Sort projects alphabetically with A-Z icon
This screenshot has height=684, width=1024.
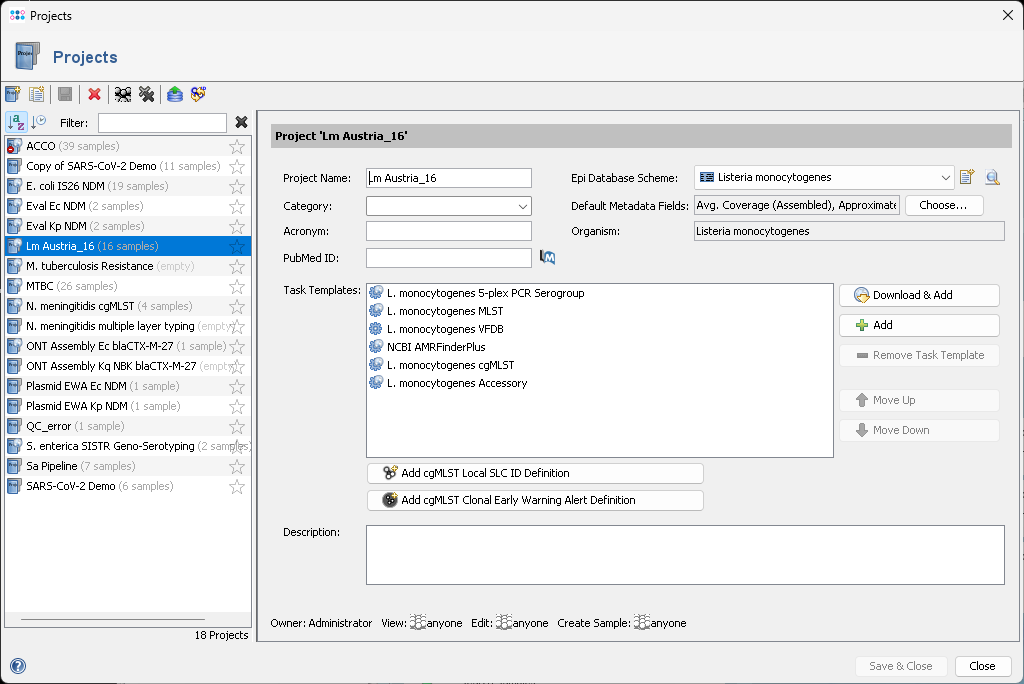[x=16, y=122]
